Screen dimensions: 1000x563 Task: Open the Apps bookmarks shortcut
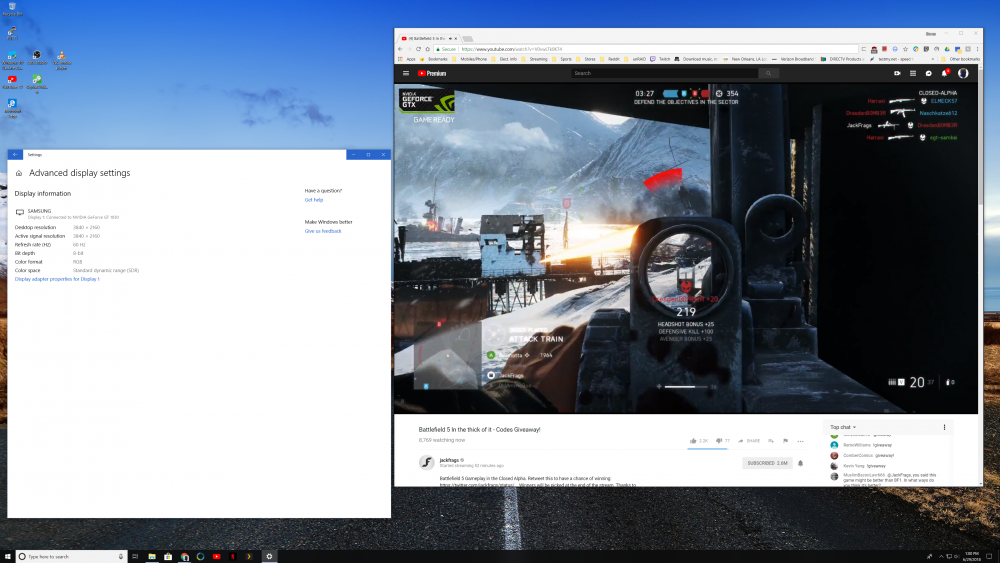tap(407, 59)
